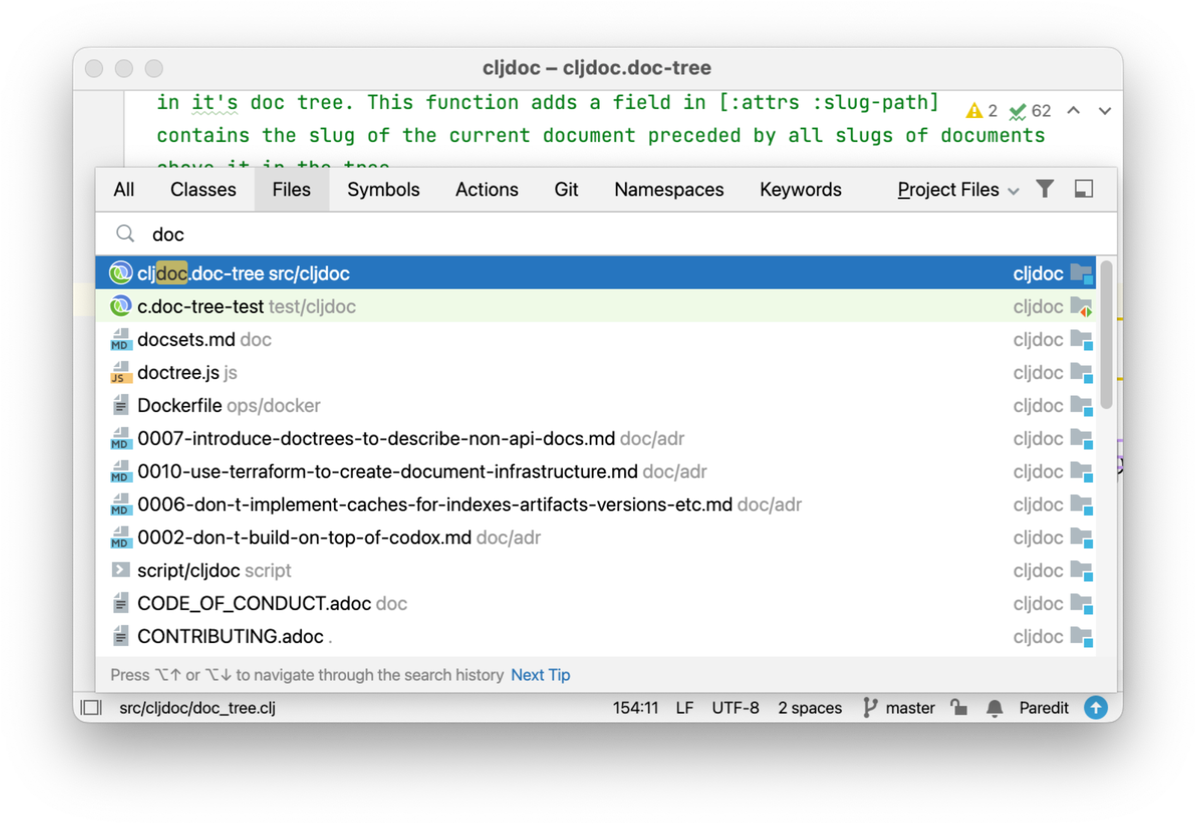Open doctree.js result
The height and width of the screenshot is (824, 1196).
pyautogui.click(x=596, y=372)
